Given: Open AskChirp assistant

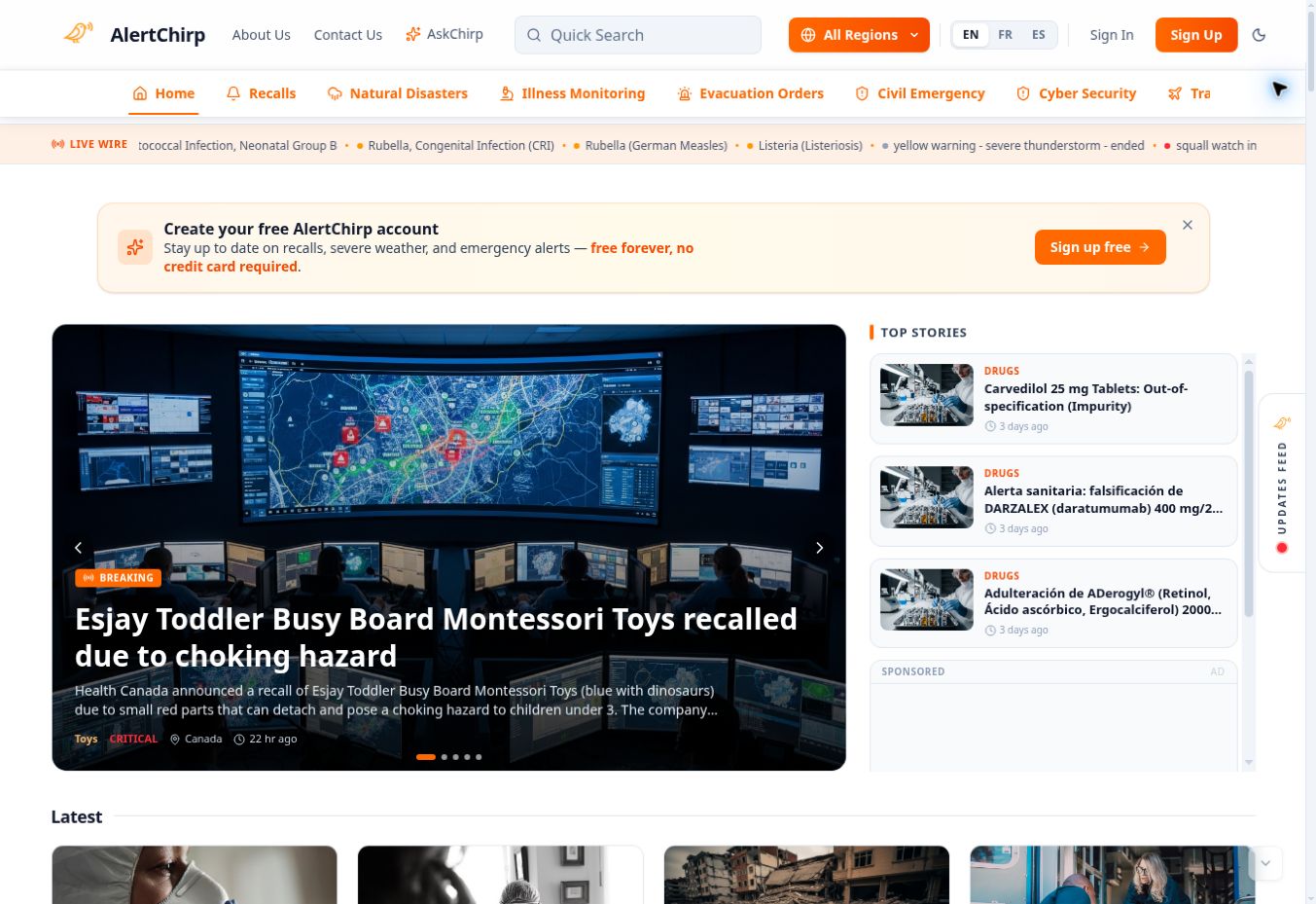Looking at the screenshot, I should (445, 34).
